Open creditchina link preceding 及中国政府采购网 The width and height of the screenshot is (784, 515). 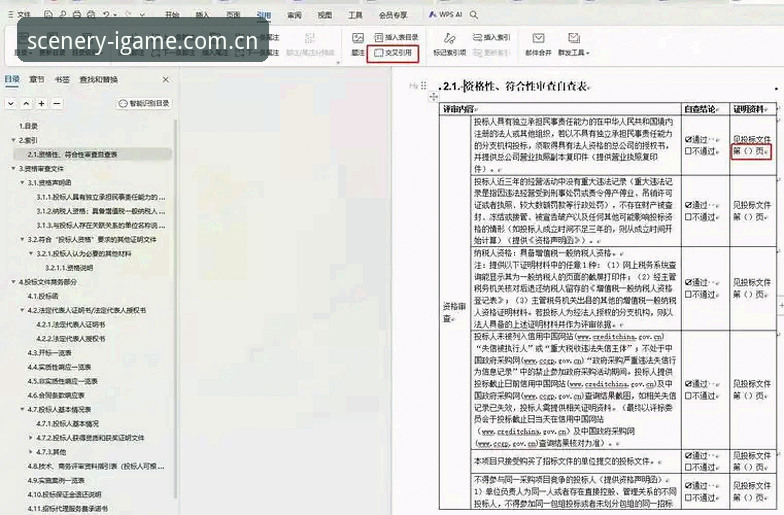(x=522, y=431)
